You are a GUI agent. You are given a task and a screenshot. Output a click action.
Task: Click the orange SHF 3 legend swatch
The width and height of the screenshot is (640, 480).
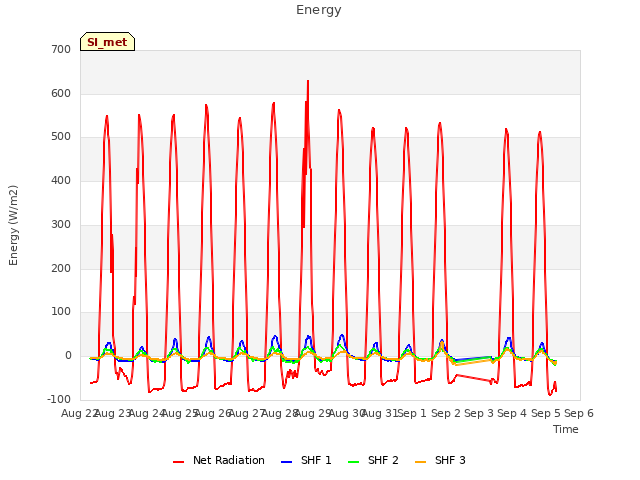[421, 462]
